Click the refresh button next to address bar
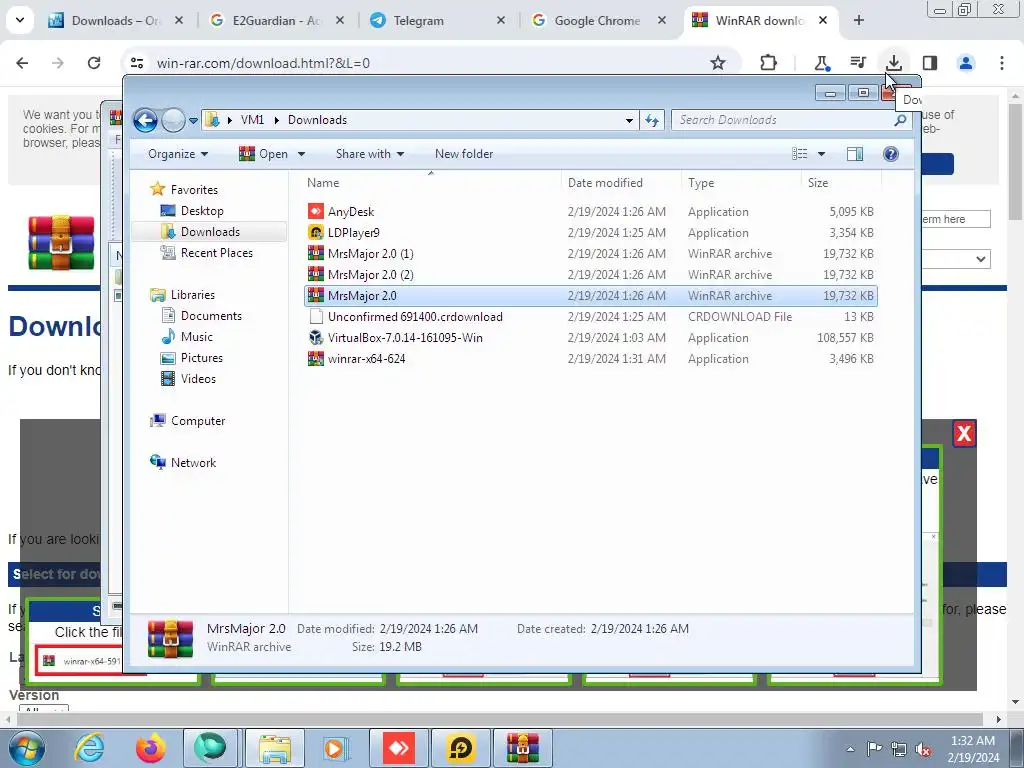 pos(652,120)
